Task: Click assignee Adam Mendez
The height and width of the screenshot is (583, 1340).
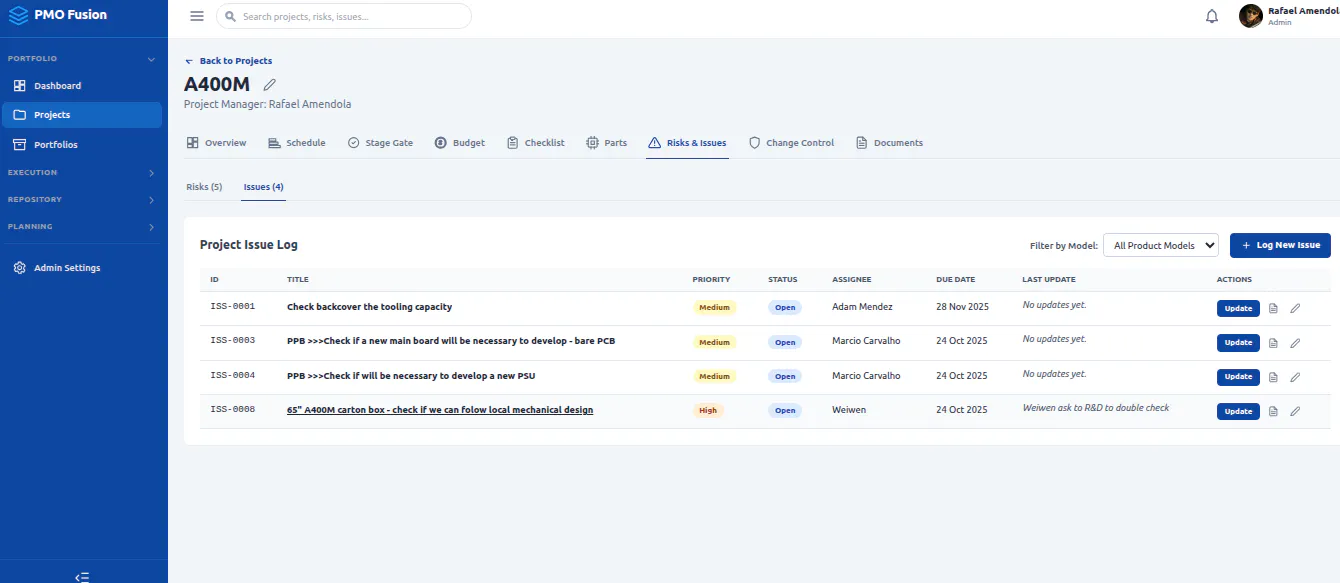Action: pos(862,307)
